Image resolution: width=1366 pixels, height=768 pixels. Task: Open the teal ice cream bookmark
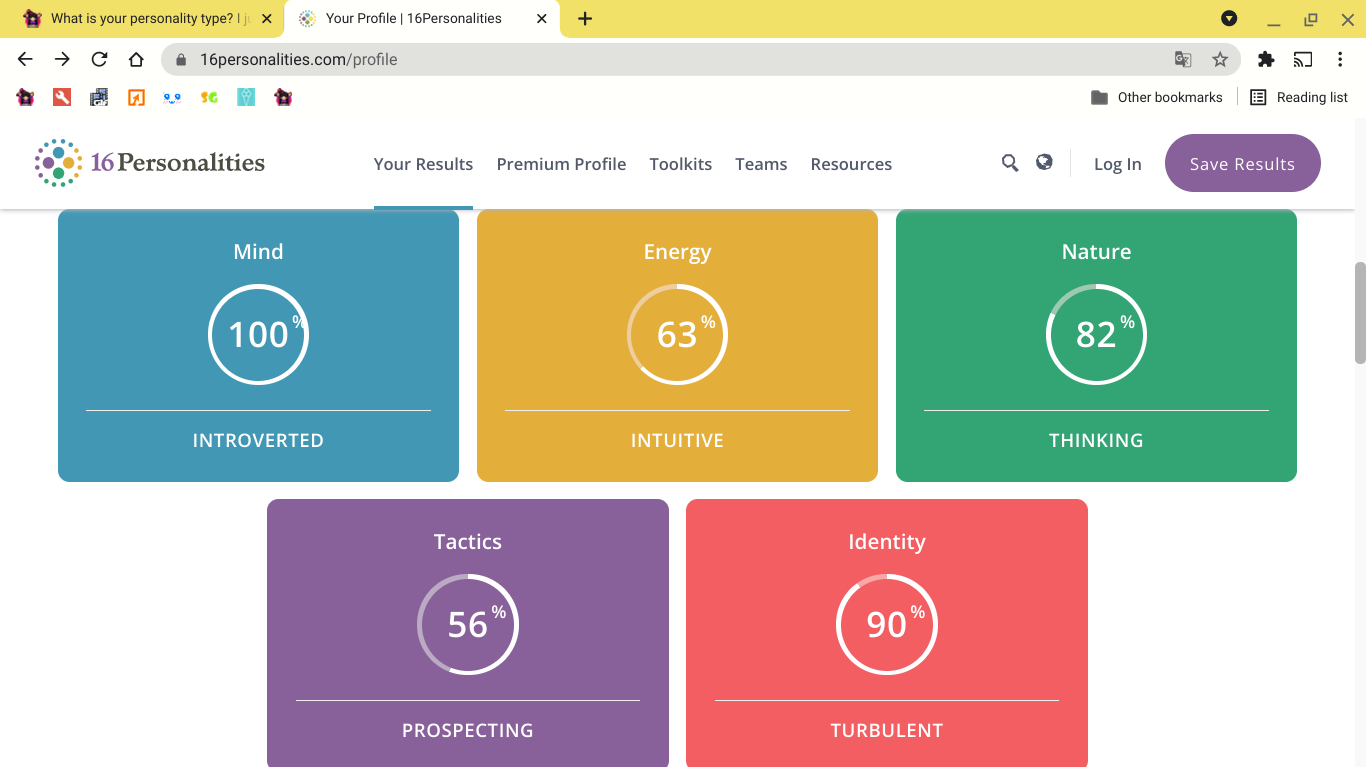246,97
